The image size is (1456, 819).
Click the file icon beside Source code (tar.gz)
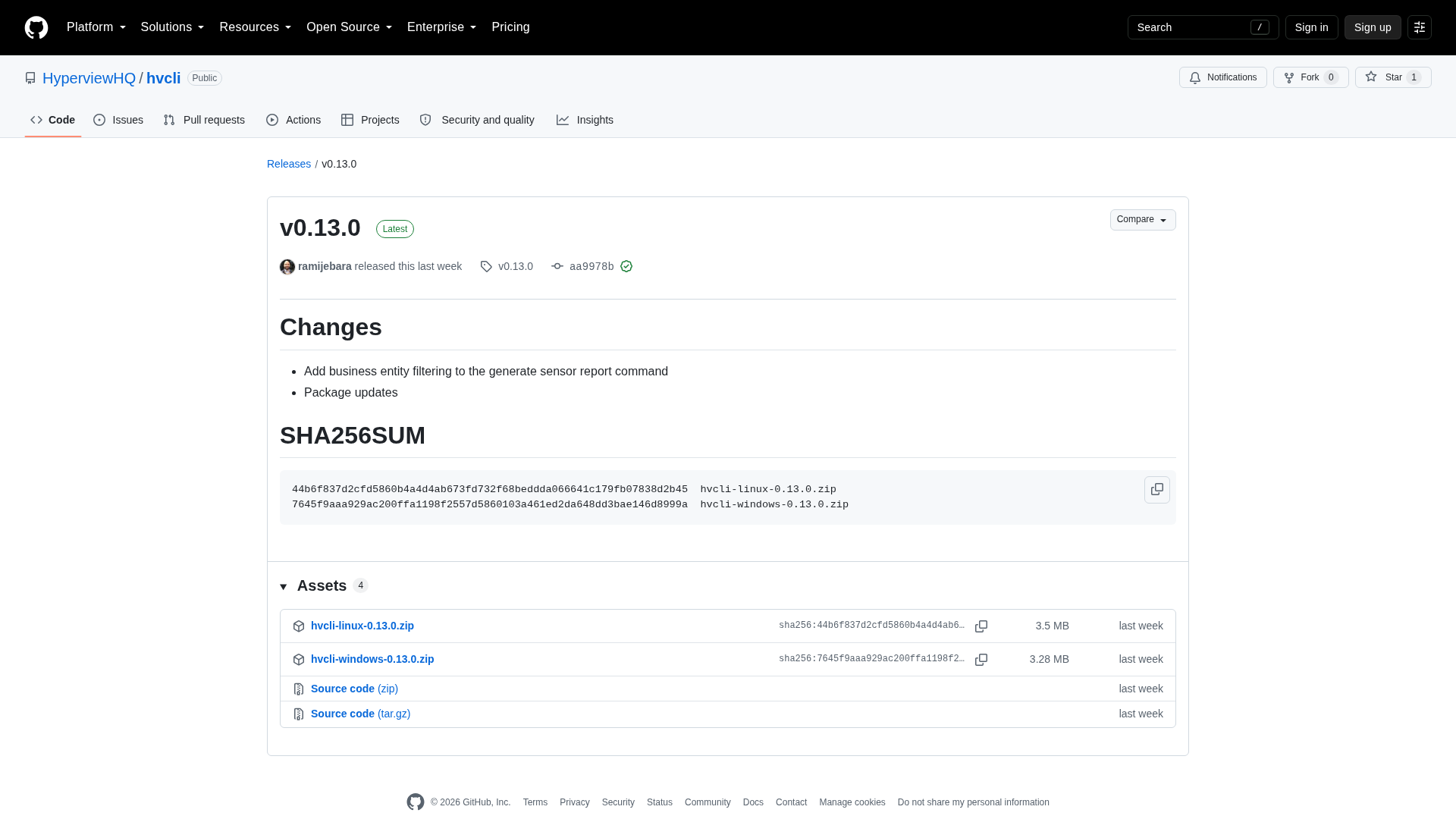point(299,714)
